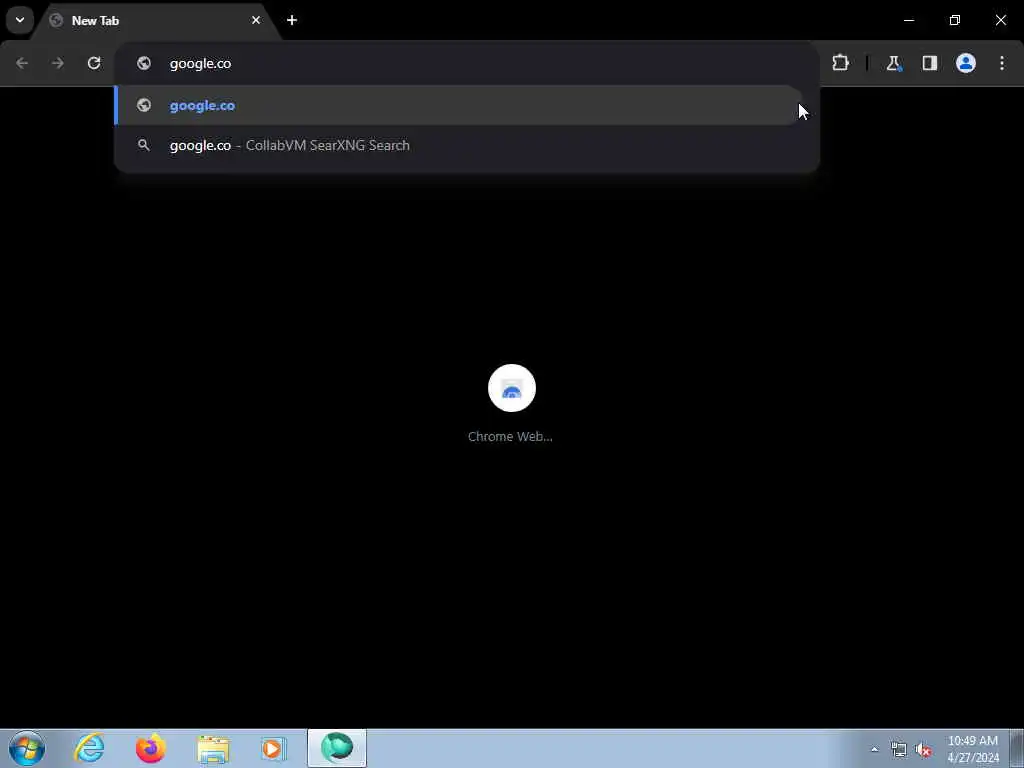This screenshot has height=768, width=1024.
Task: Reload the page with the refresh icon
Action: [x=94, y=63]
